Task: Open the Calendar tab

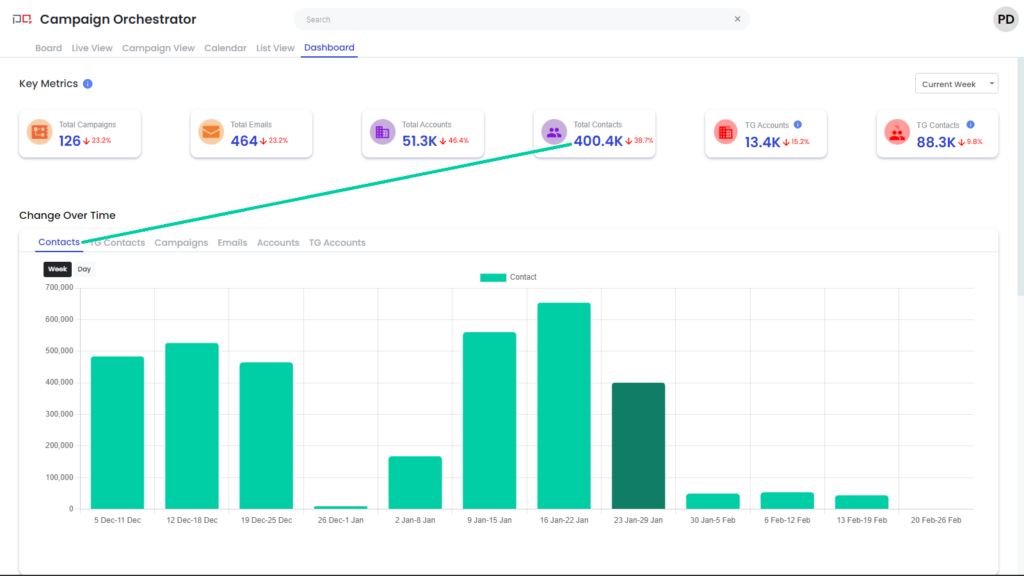Action: [x=225, y=48]
